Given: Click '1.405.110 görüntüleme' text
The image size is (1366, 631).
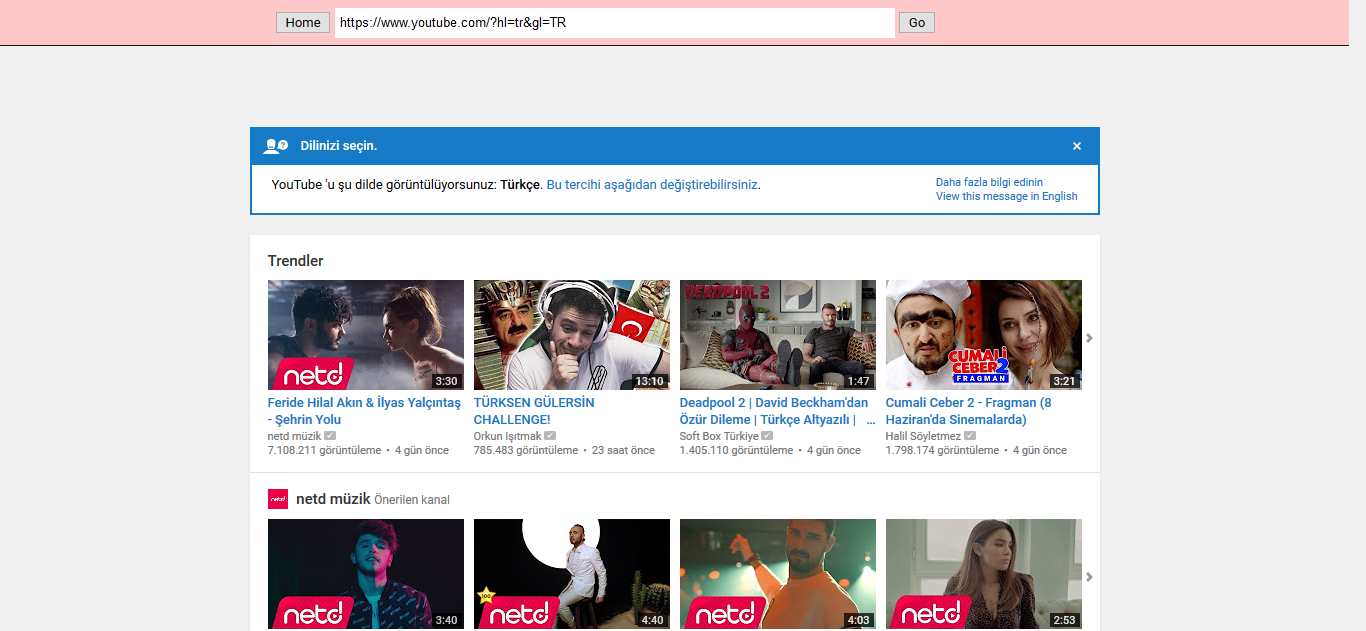Looking at the screenshot, I should point(736,450).
